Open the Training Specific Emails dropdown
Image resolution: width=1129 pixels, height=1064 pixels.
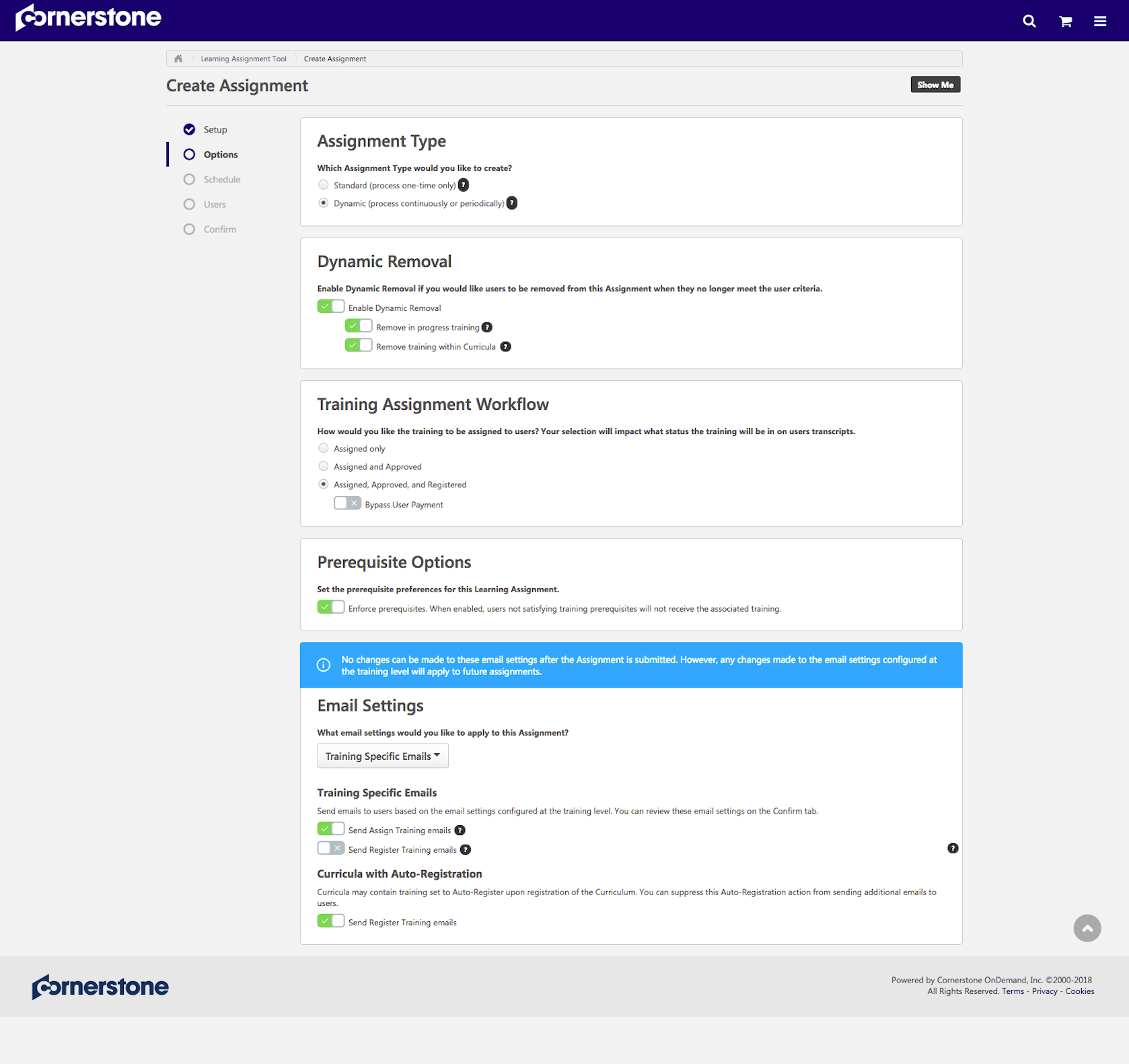382,756
